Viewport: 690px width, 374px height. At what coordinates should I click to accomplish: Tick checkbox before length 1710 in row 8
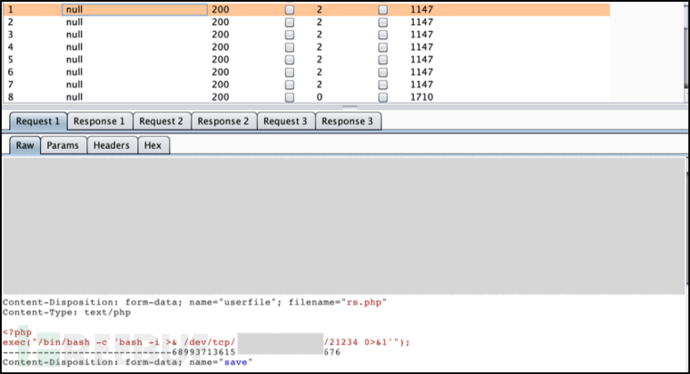point(383,97)
